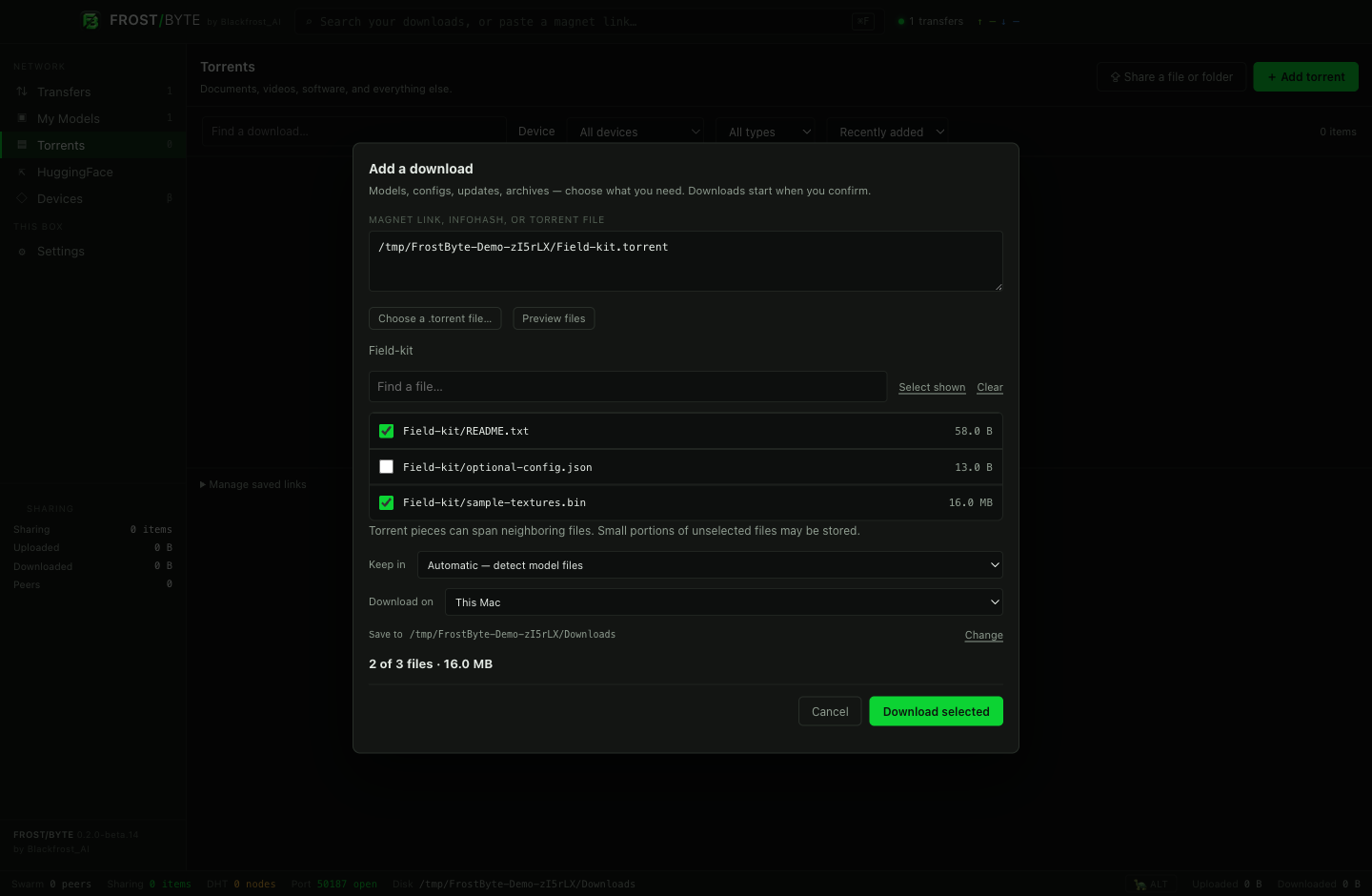Click the 1 transfers indicator
The image size is (1372, 896).
(x=931, y=21)
